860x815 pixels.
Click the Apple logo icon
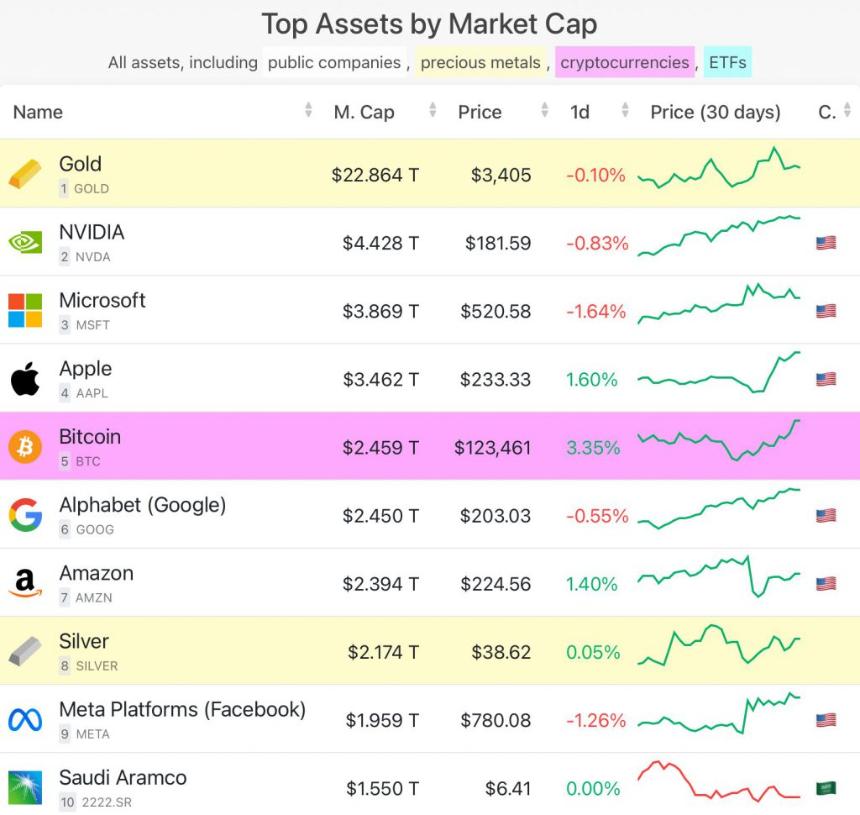point(26,379)
